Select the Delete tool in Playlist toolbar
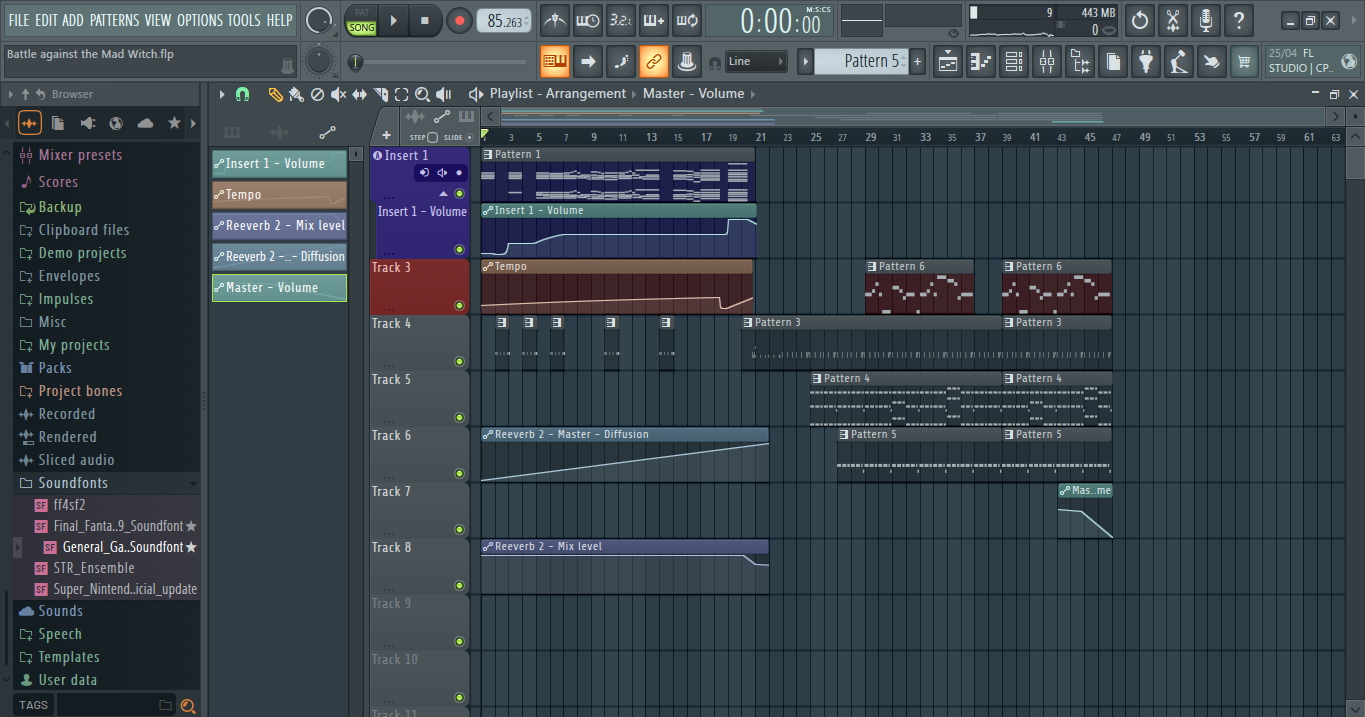This screenshot has height=717, width=1365. tap(317, 94)
